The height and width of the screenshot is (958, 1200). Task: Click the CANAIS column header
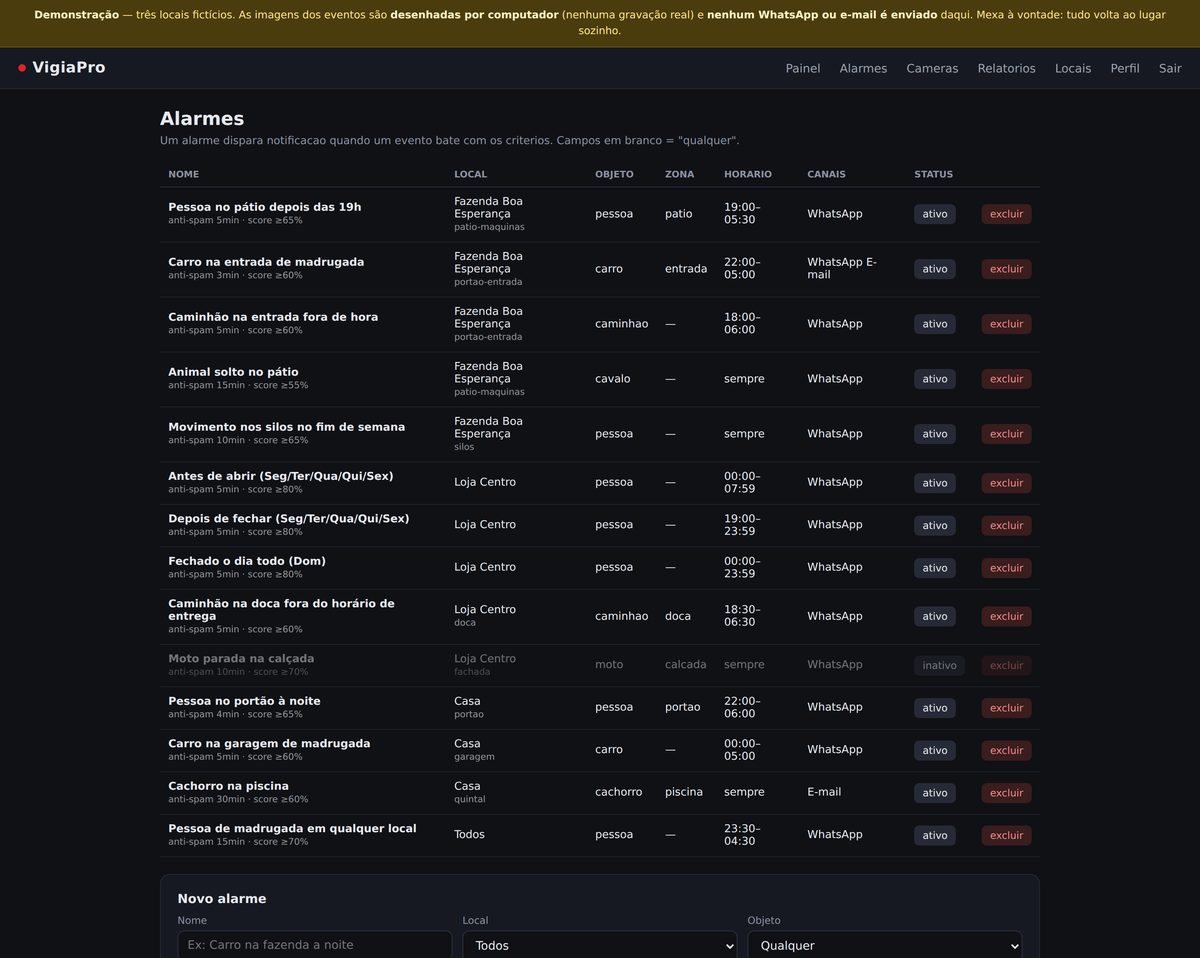pyautogui.click(x=826, y=174)
